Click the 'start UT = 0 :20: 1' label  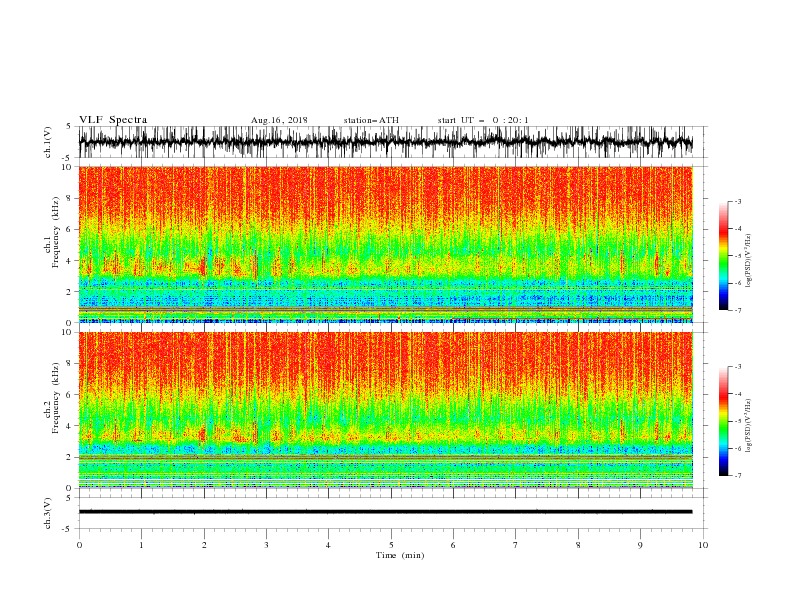click(483, 120)
